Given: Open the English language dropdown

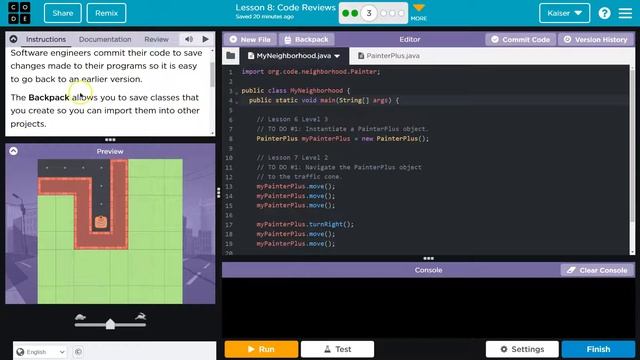Looking at the screenshot, I should click(x=41, y=351).
